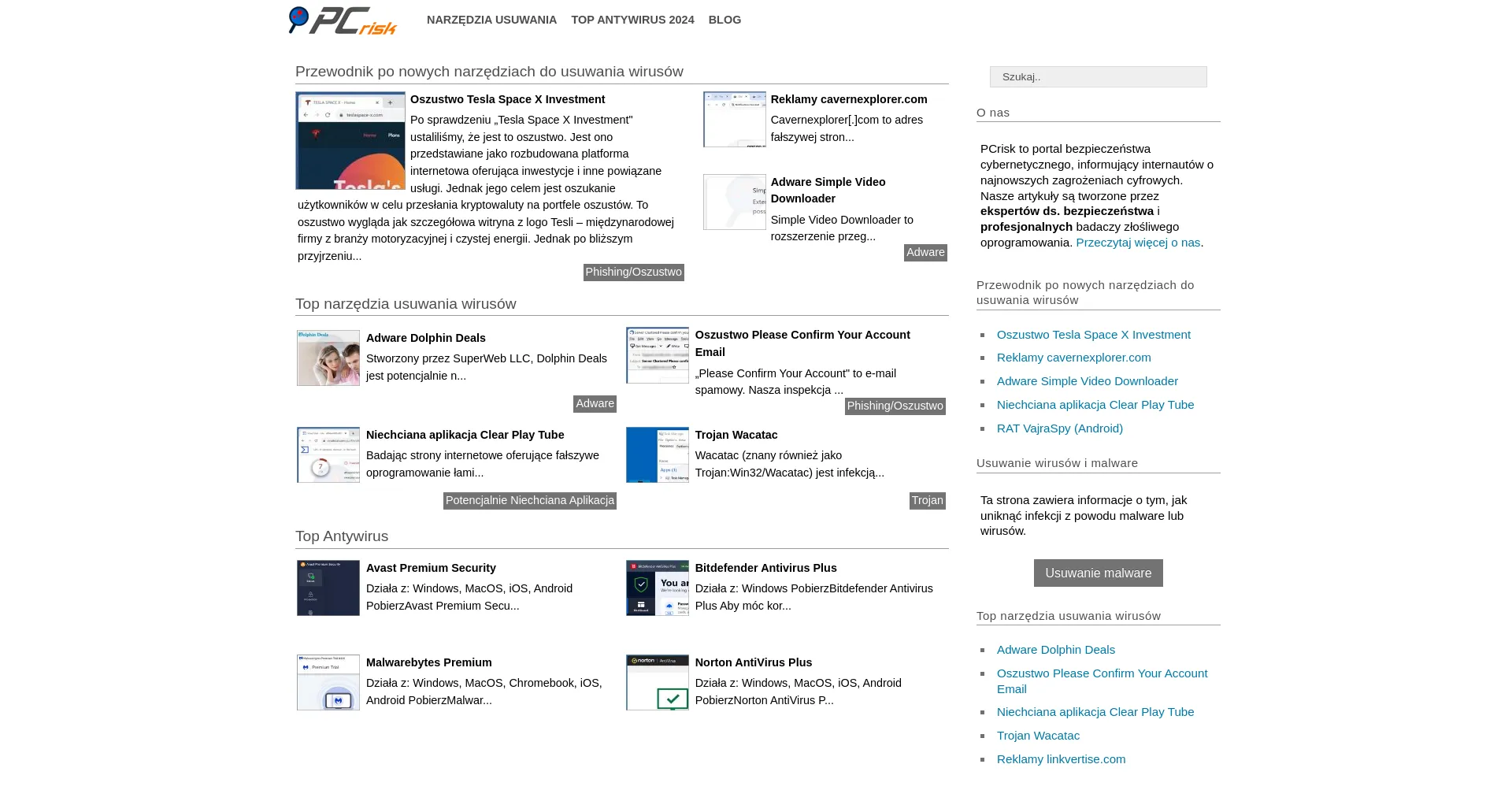The width and height of the screenshot is (1512, 790).
Task: Open the TOP ANTYWIRUS 2024 menu item
Action: (632, 20)
